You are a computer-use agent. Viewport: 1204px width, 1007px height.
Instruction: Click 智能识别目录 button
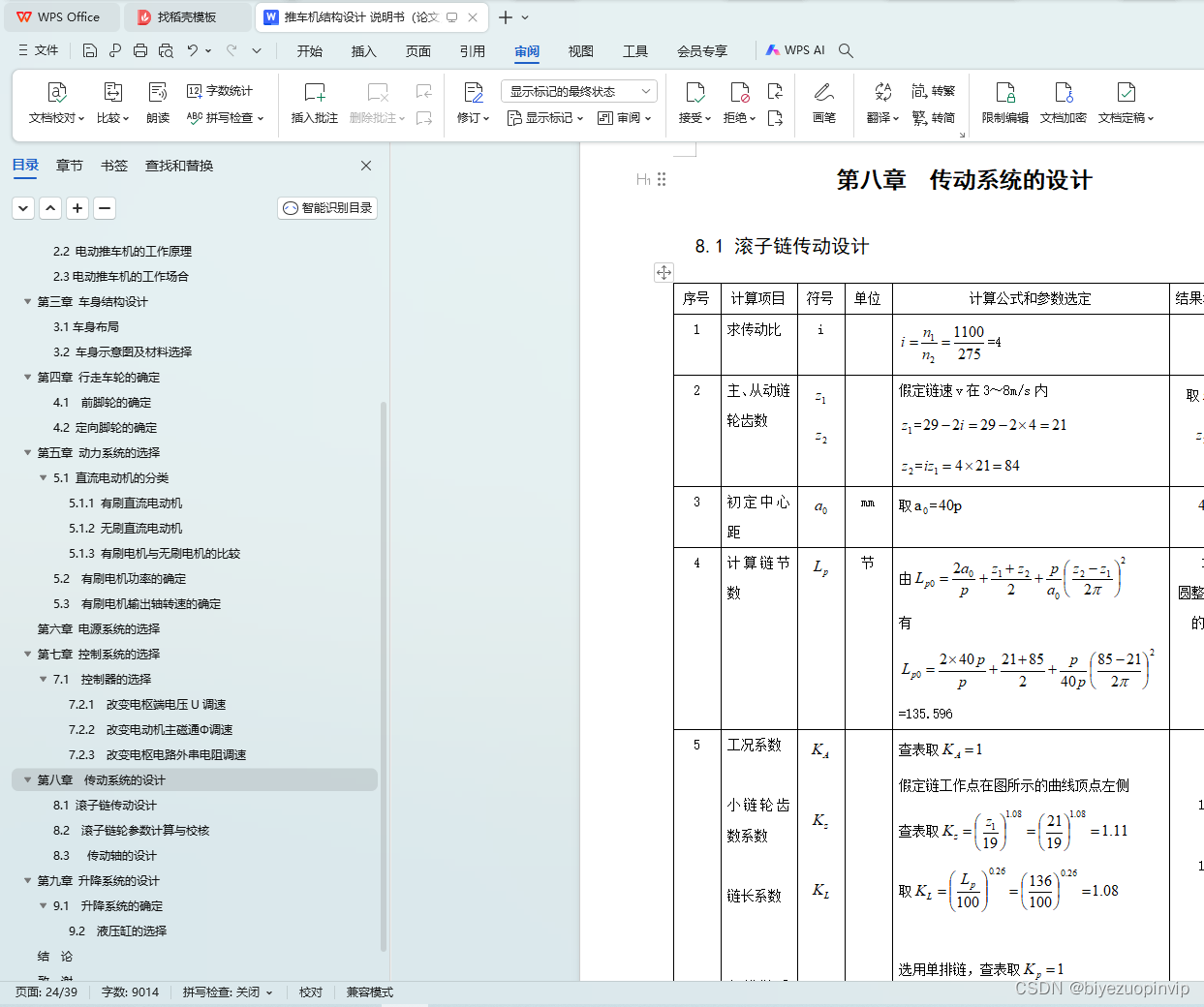tap(327, 208)
